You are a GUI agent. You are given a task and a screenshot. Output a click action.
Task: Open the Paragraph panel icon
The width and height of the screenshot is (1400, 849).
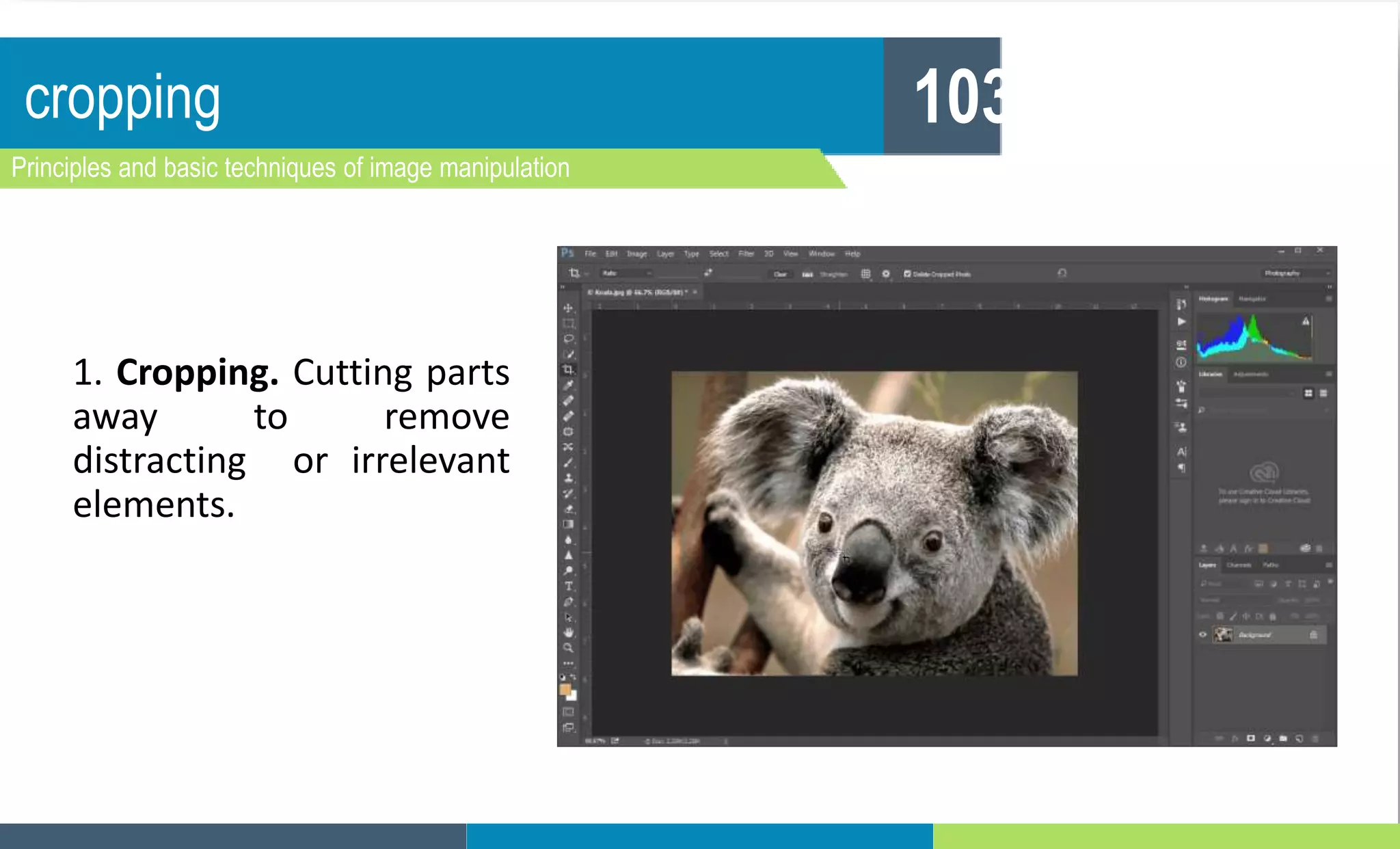pos(1181,468)
